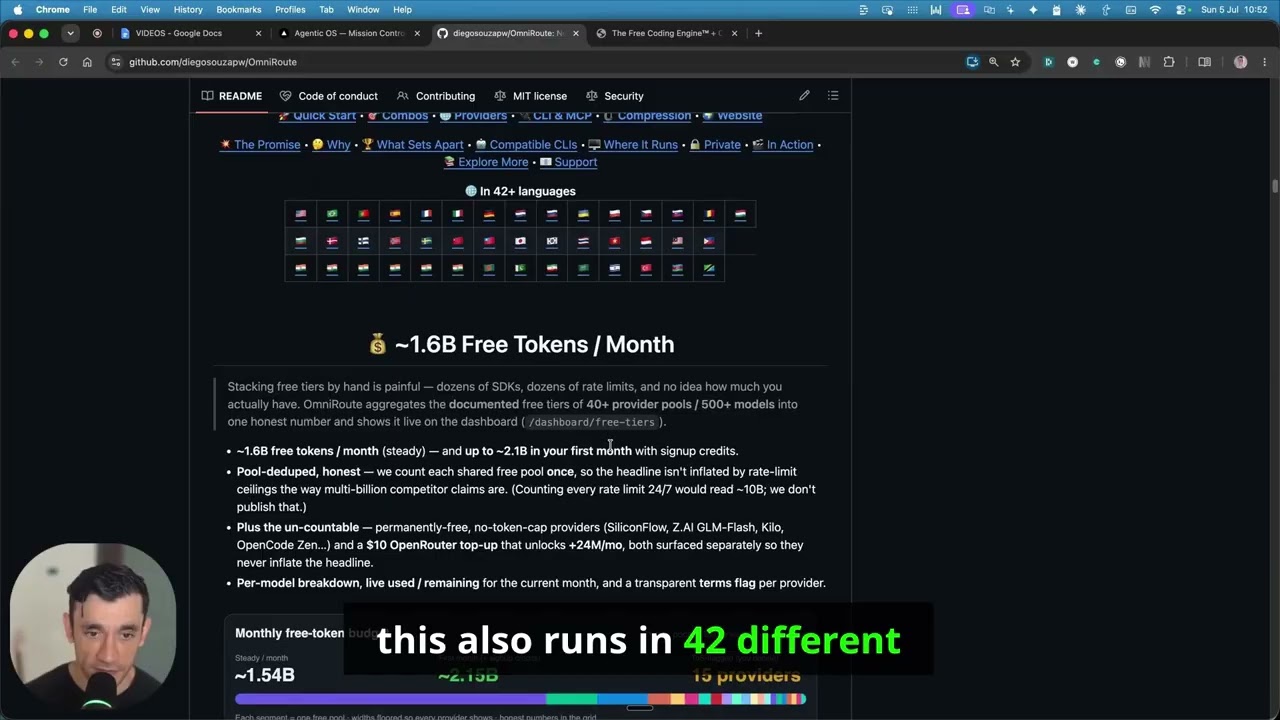Viewport: 1280px width, 720px height.
Task: Open the Bookmarks menu in menu bar
Action: click(x=239, y=9)
